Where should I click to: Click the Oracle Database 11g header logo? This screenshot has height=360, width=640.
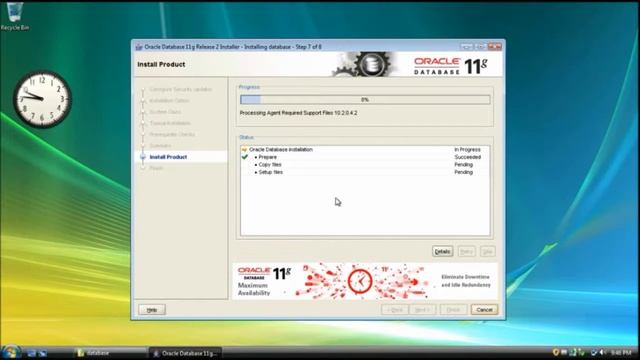[451, 65]
